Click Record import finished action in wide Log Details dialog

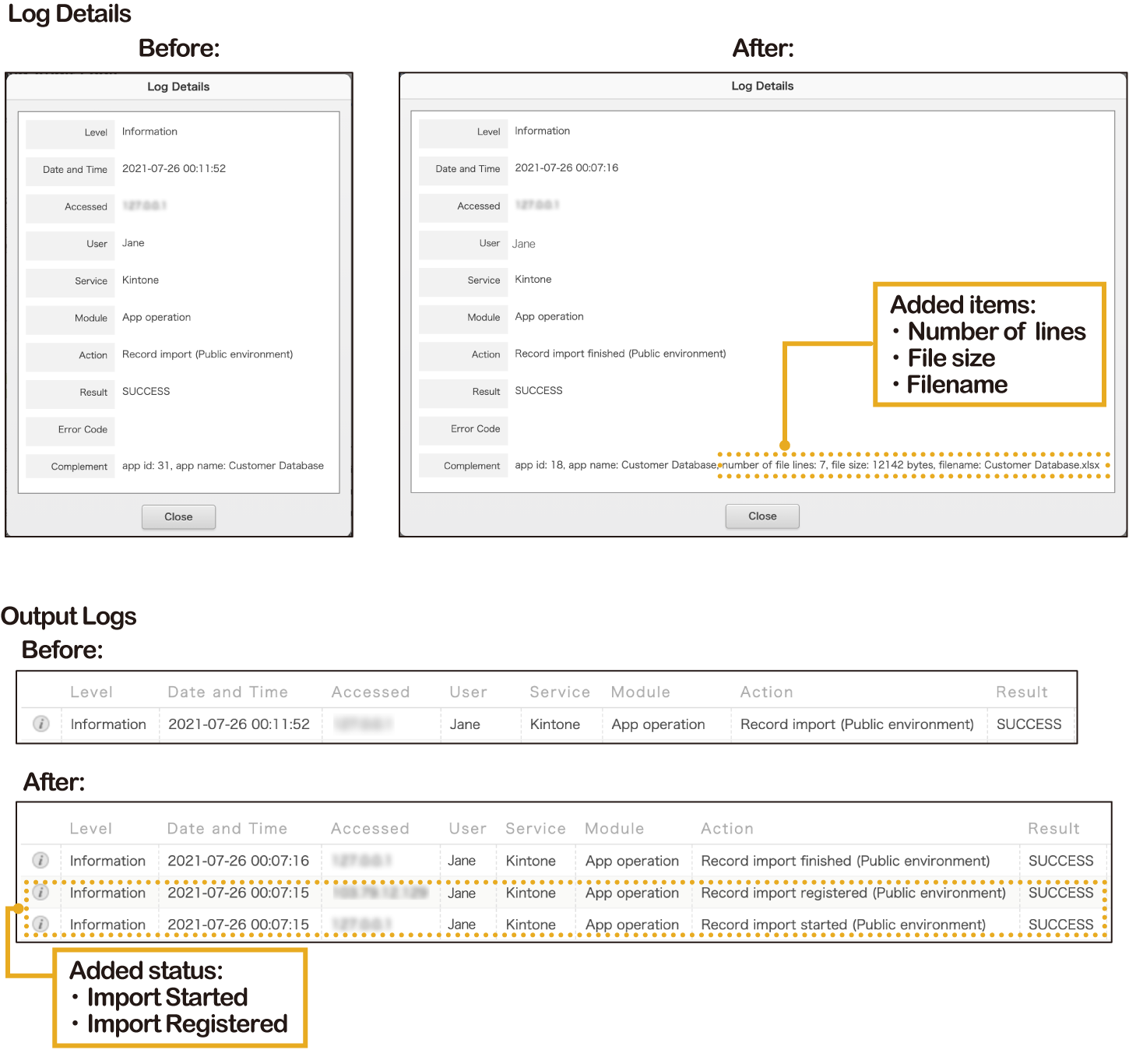[x=620, y=354]
